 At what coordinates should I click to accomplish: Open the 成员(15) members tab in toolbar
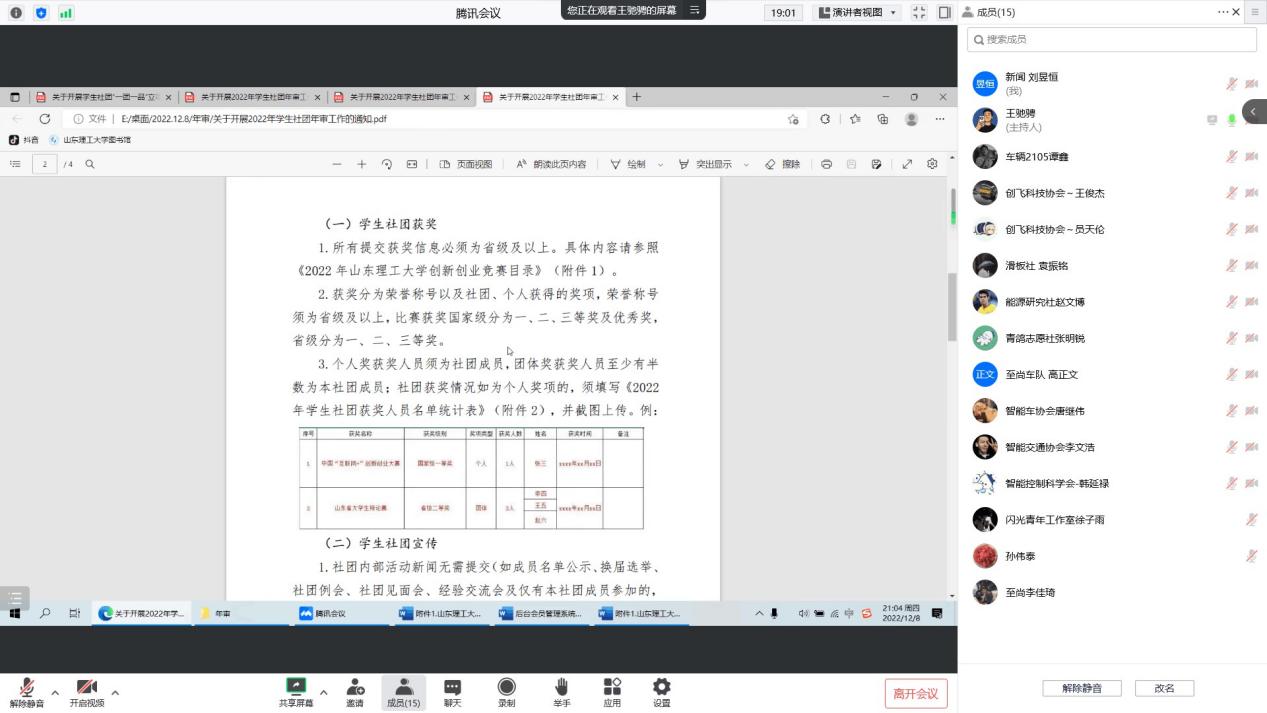coord(403,692)
